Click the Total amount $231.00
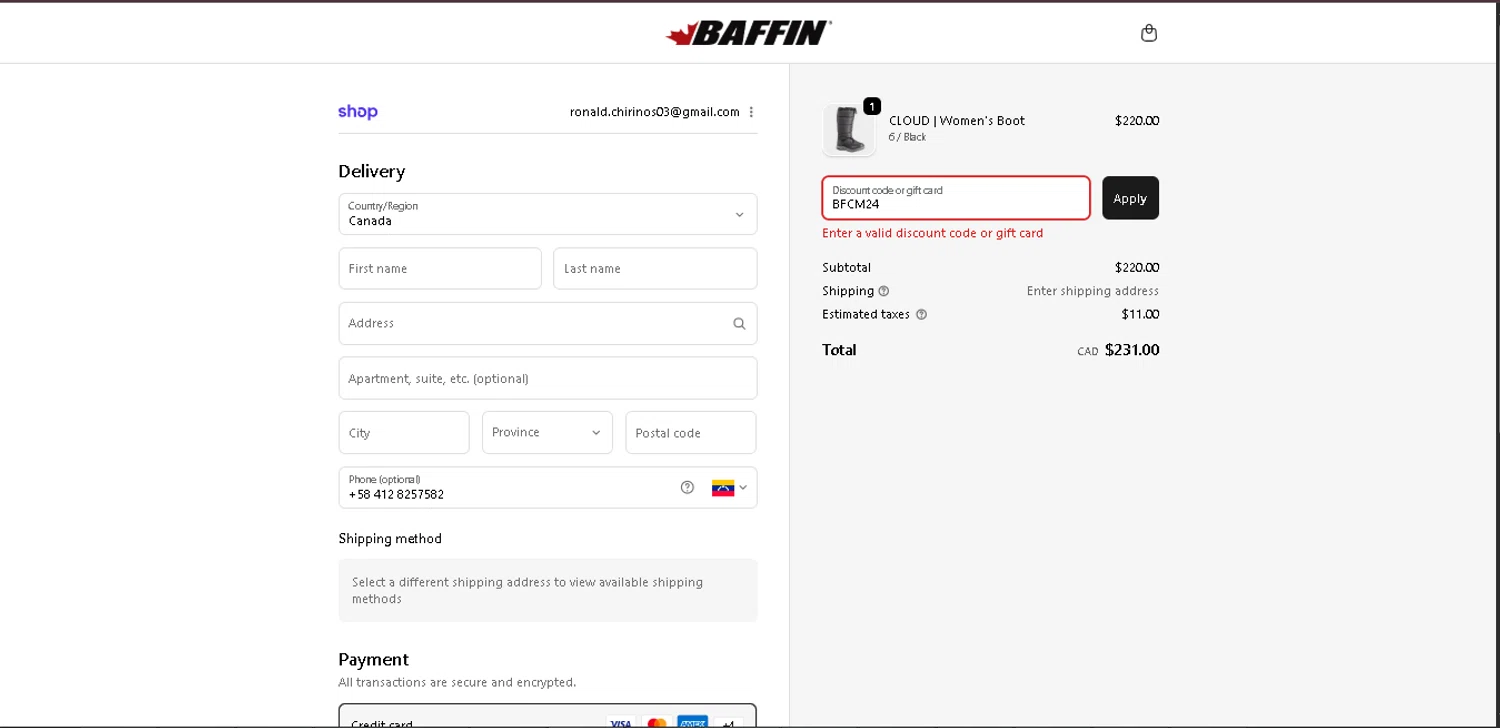 coord(1132,350)
